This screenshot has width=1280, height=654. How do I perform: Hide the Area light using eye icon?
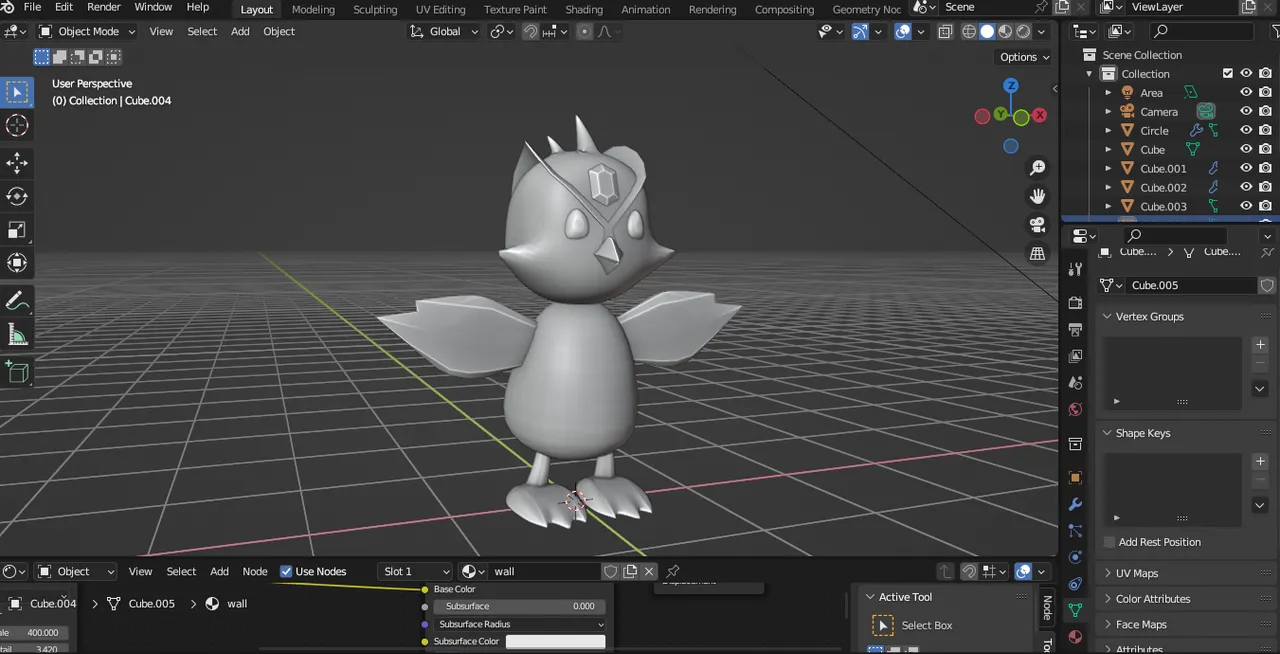[x=1246, y=92]
